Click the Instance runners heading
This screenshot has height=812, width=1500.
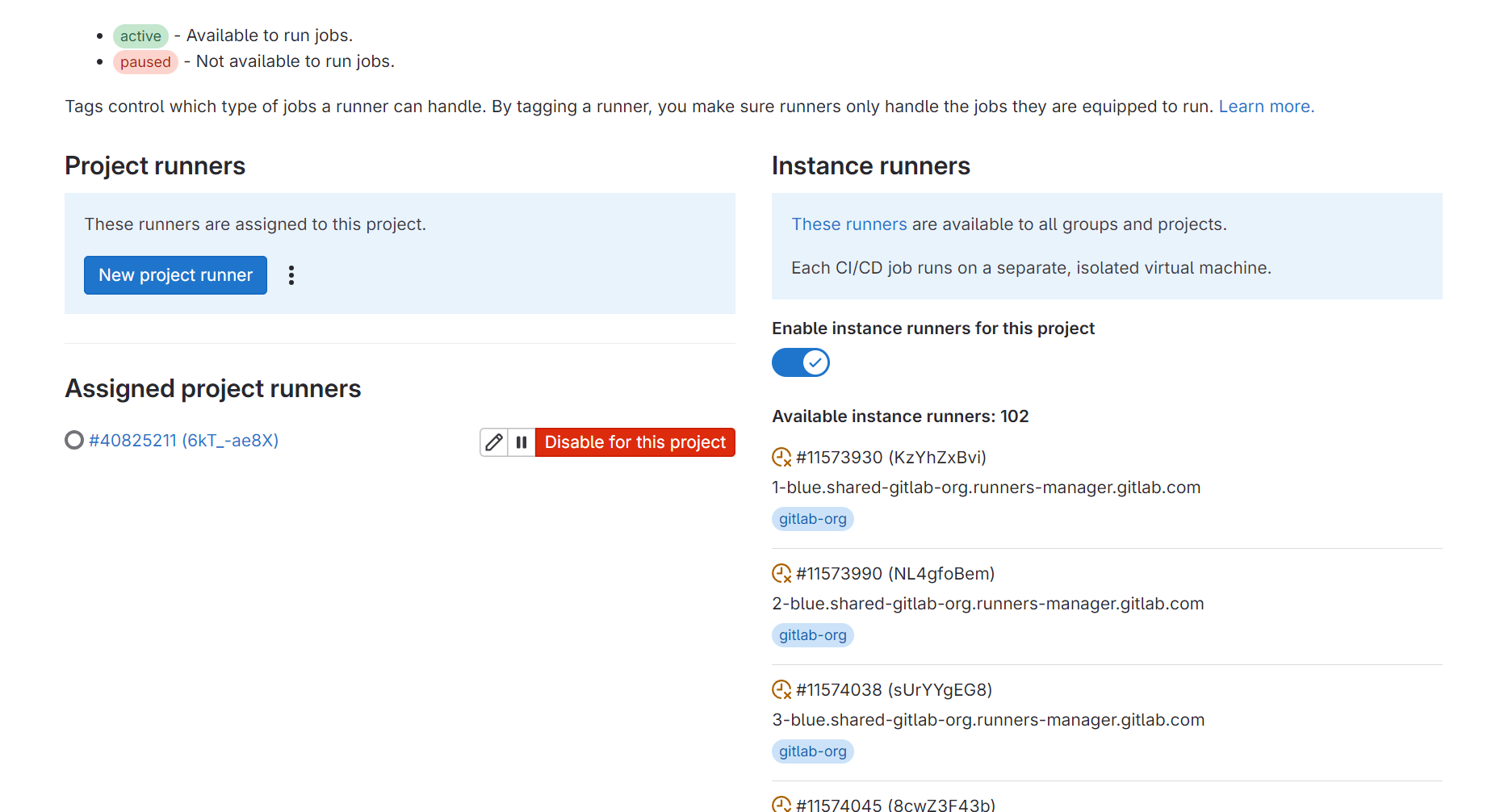pos(871,165)
